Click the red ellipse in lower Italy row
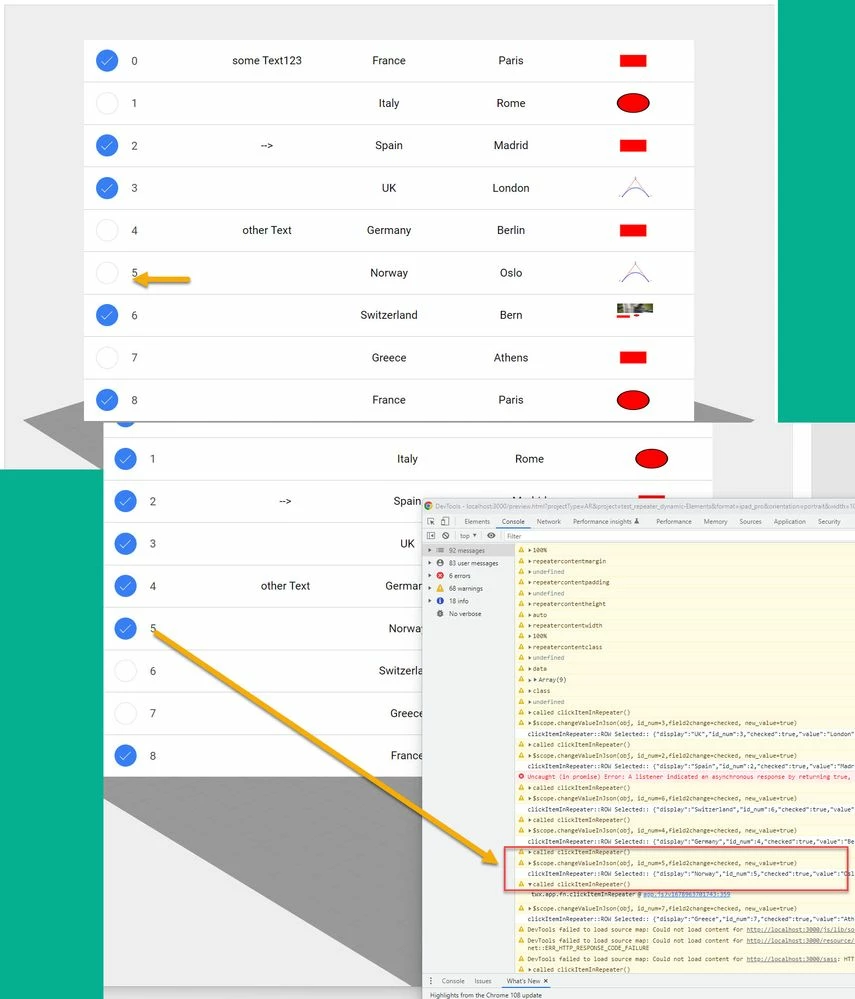855x999 pixels. (651, 458)
